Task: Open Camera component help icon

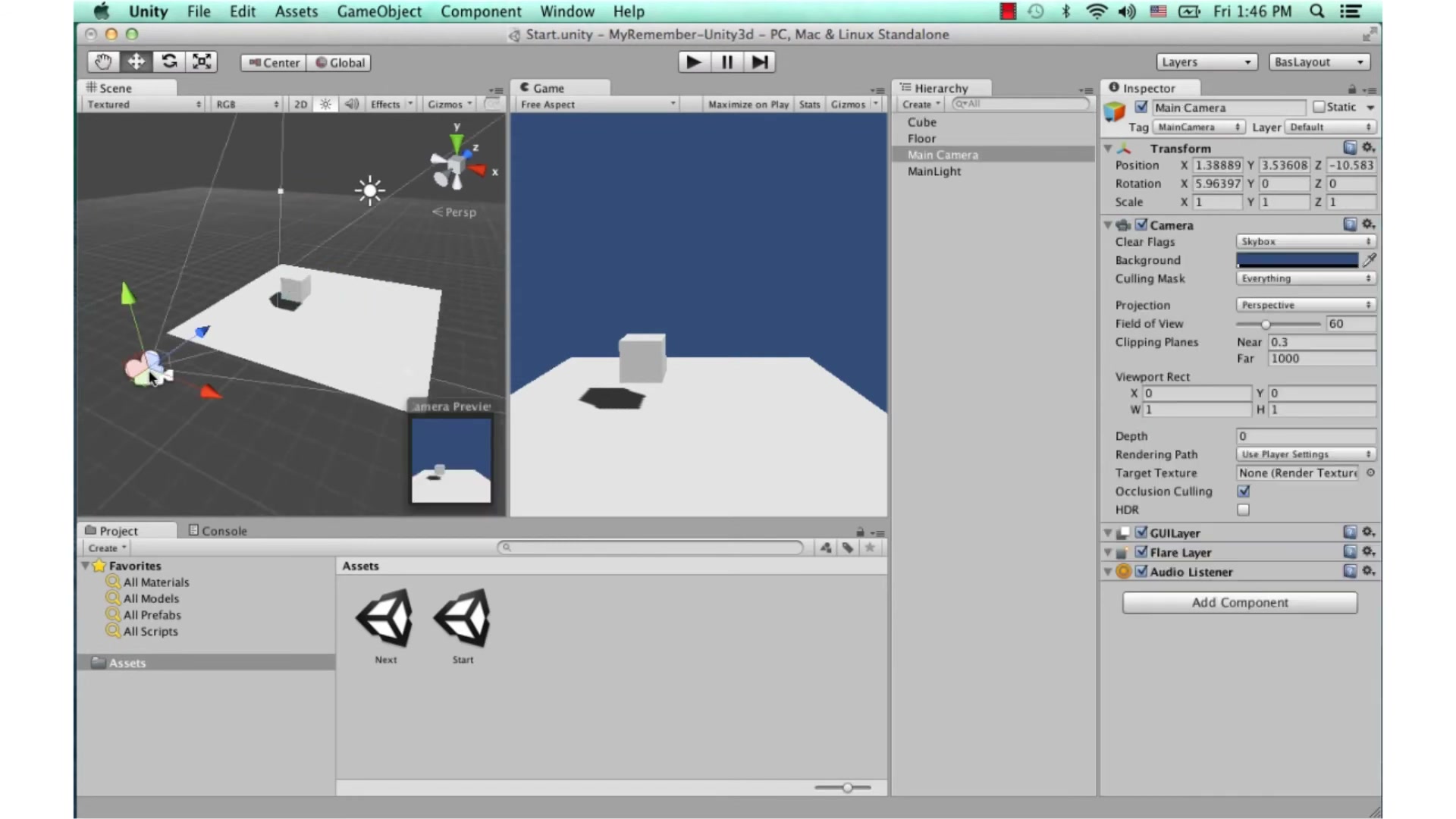Action: pyautogui.click(x=1350, y=224)
